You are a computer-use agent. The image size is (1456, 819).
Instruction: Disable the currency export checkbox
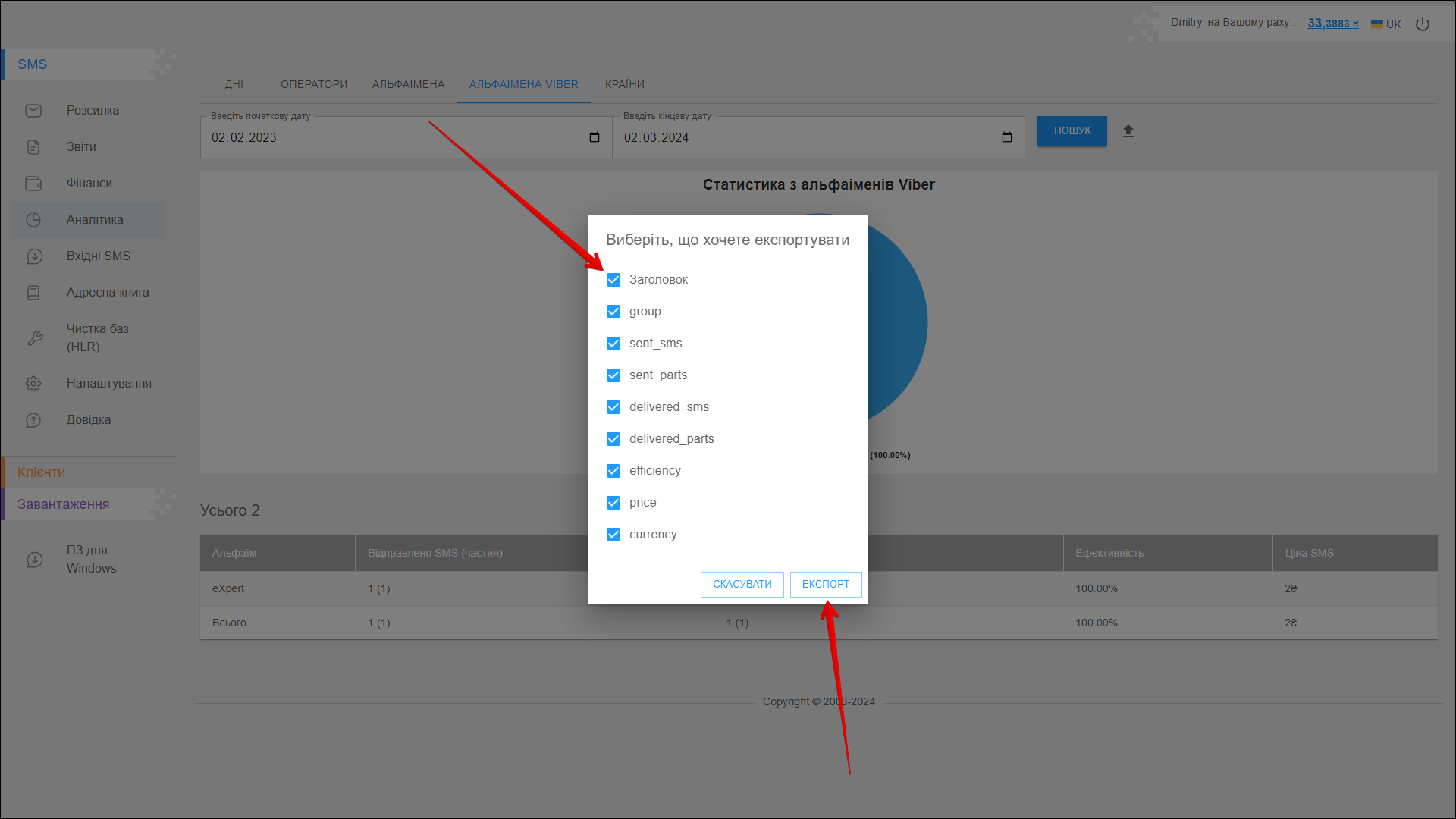point(613,535)
